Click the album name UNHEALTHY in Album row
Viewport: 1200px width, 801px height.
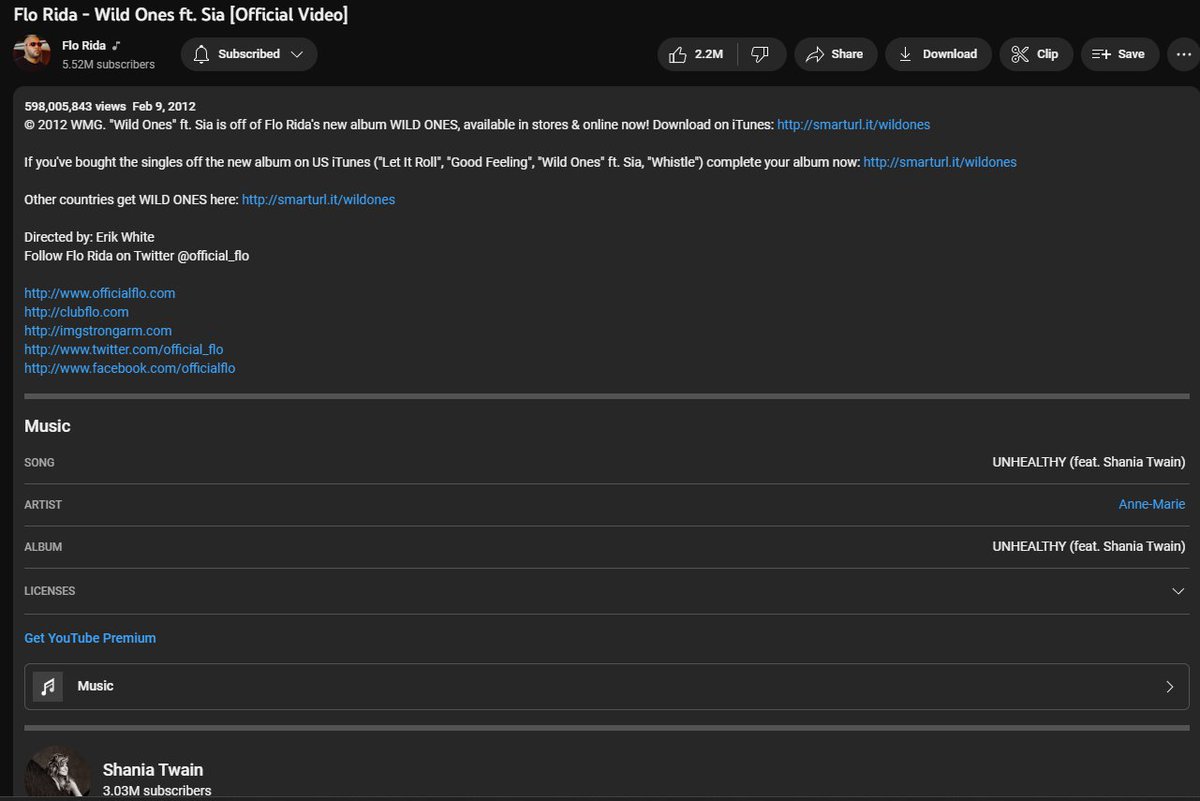(1089, 547)
